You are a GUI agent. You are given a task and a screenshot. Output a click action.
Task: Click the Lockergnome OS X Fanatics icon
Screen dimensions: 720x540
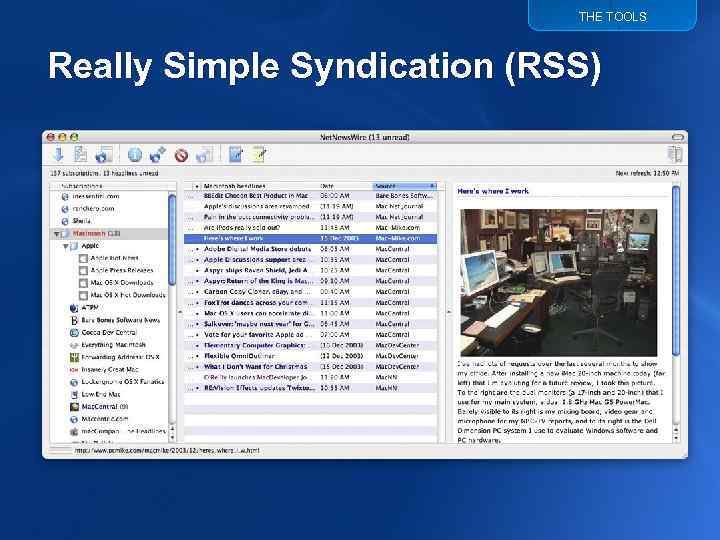(x=74, y=382)
